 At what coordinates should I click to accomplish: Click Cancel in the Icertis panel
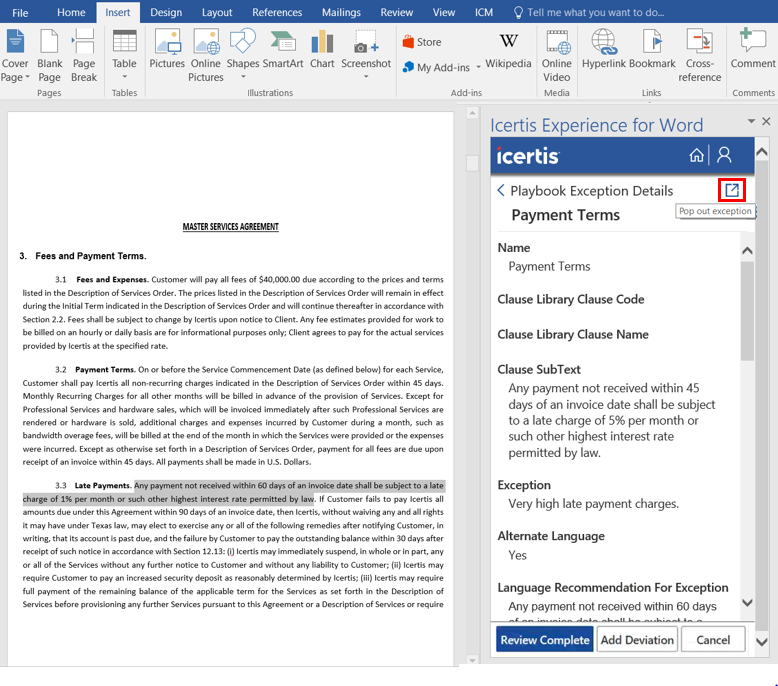click(713, 640)
